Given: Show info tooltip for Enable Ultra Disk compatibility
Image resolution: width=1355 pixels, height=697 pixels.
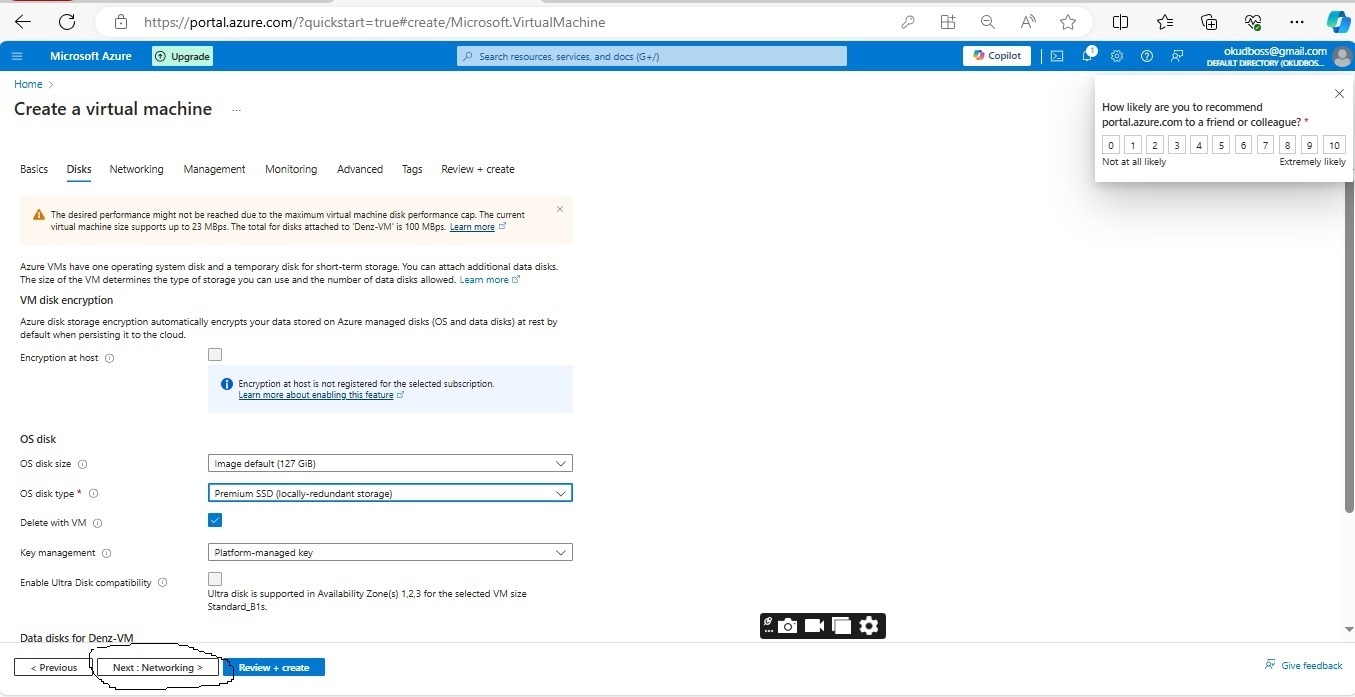Looking at the screenshot, I should pos(163,582).
